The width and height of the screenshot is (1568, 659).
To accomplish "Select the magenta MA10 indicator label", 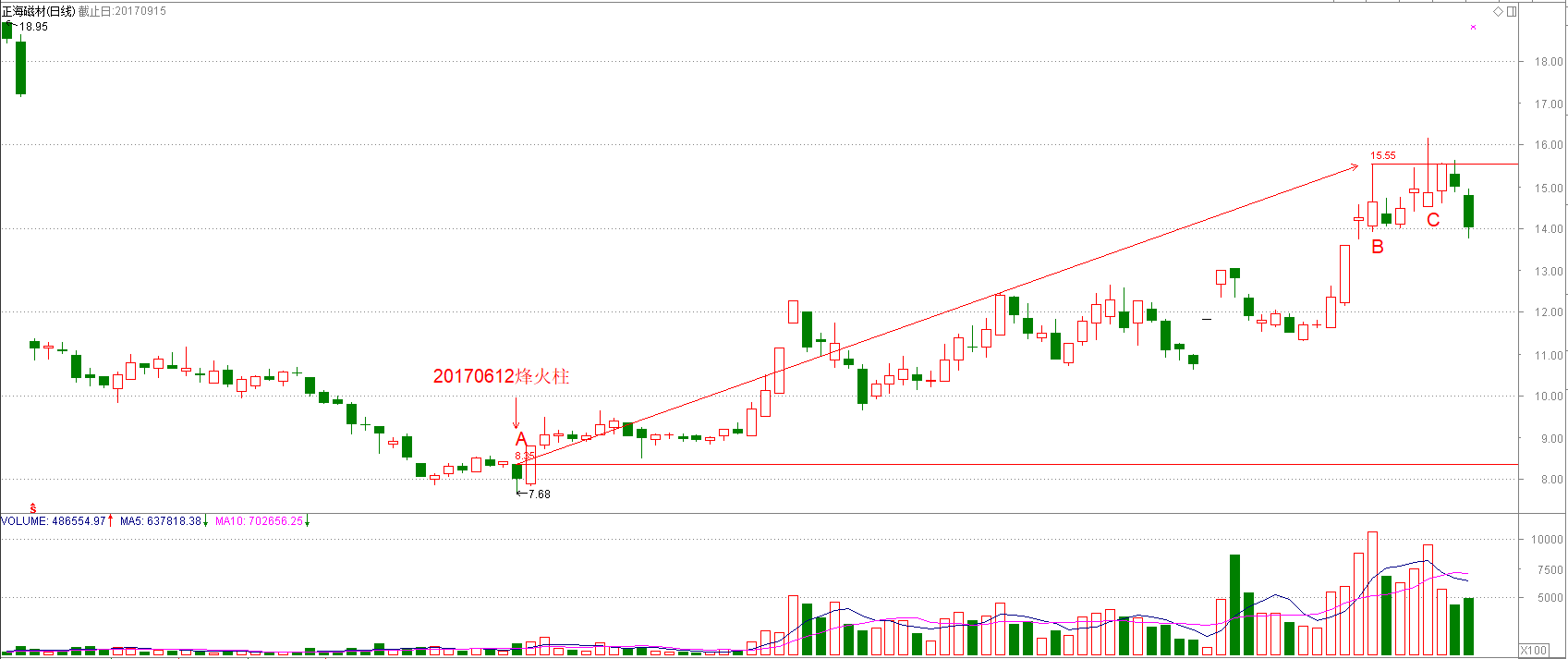I will tap(229, 521).
